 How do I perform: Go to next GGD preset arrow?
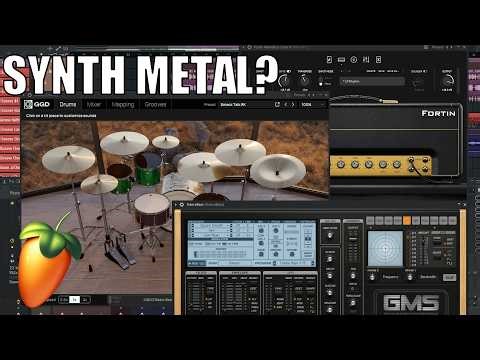click(293, 105)
